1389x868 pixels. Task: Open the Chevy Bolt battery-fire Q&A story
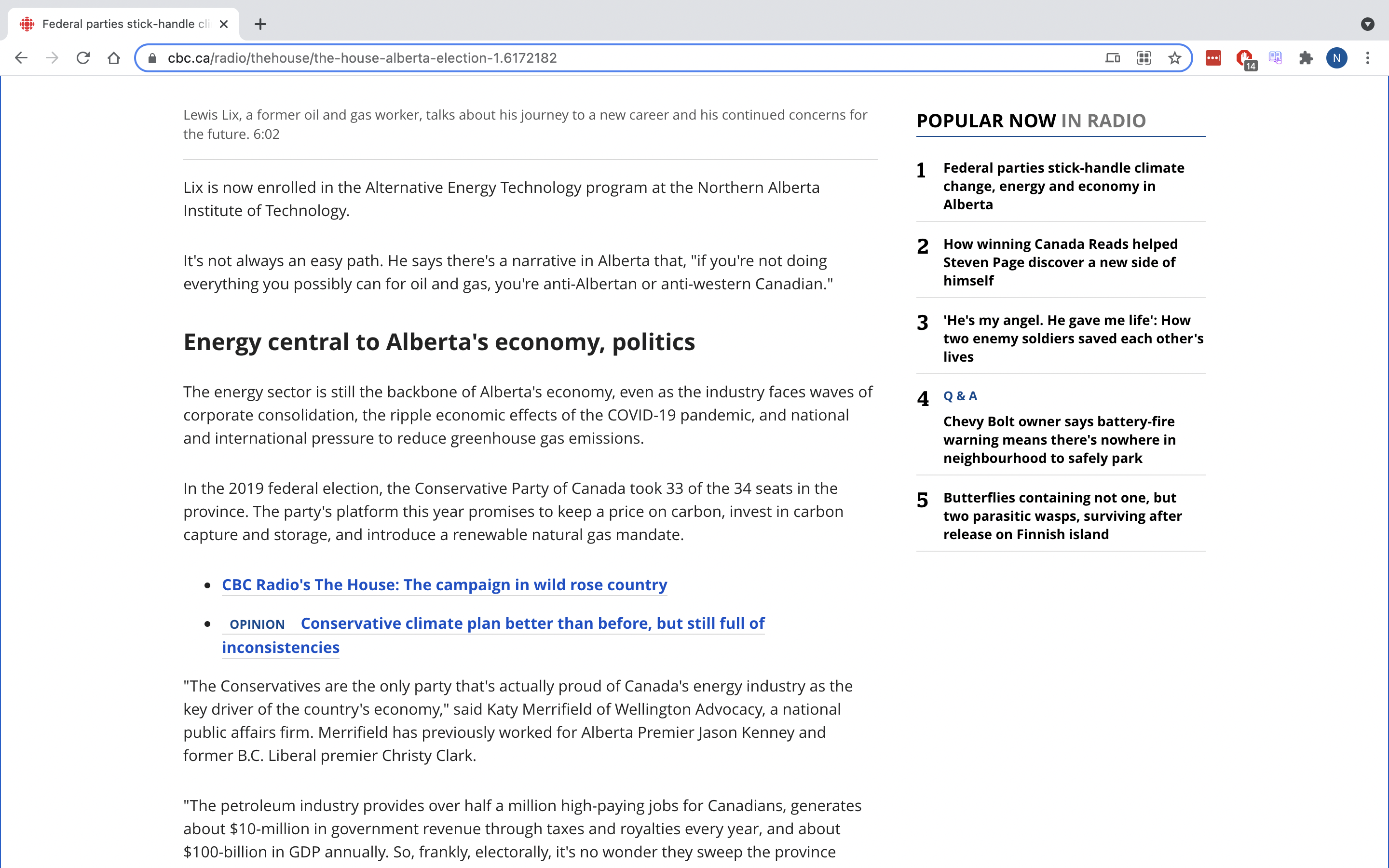[x=1059, y=440]
